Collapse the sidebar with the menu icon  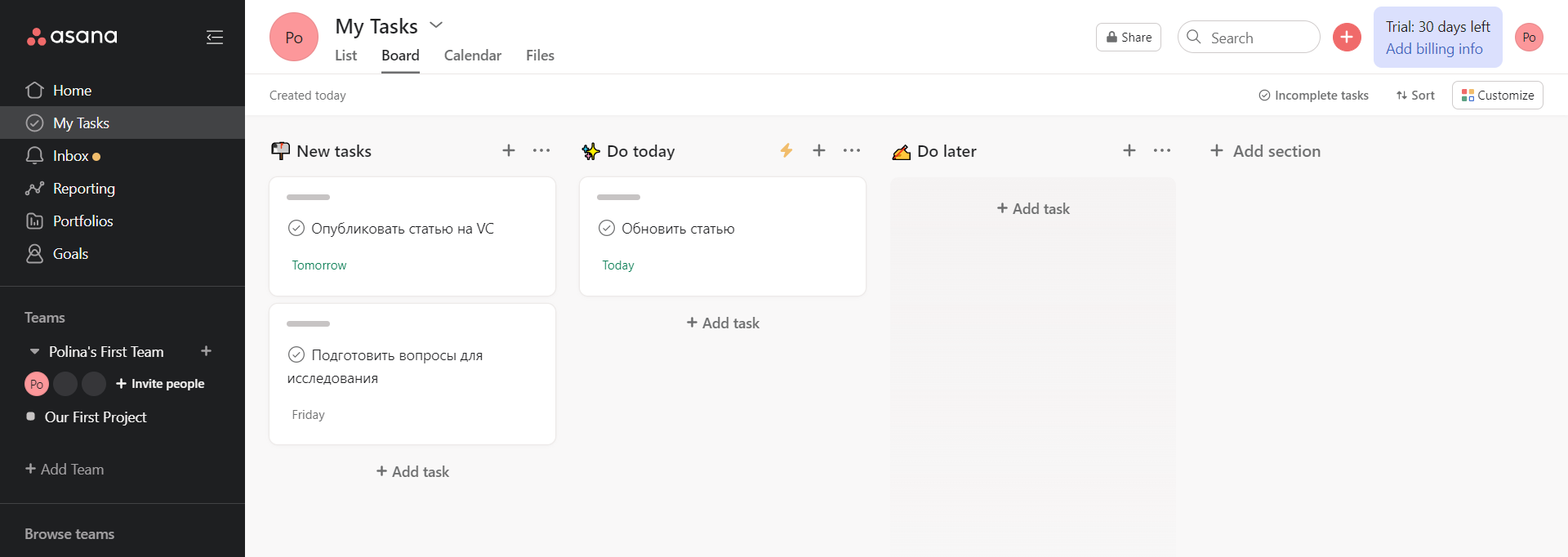coord(214,37)
